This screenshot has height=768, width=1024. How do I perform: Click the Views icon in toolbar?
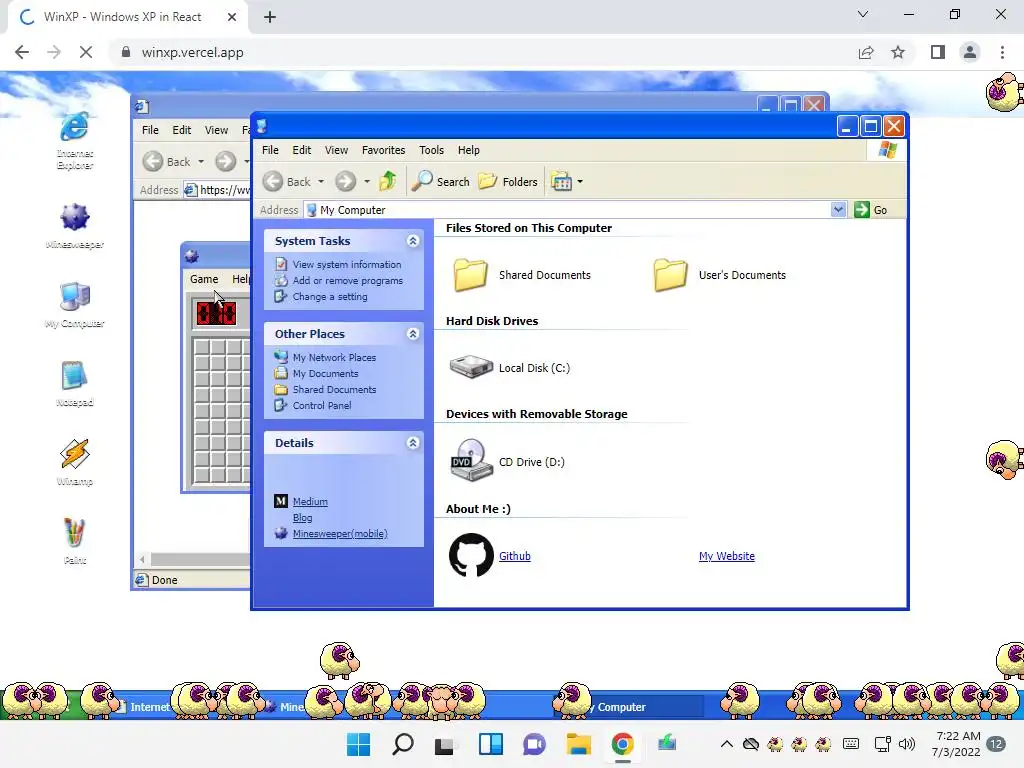tap(561, 182)
